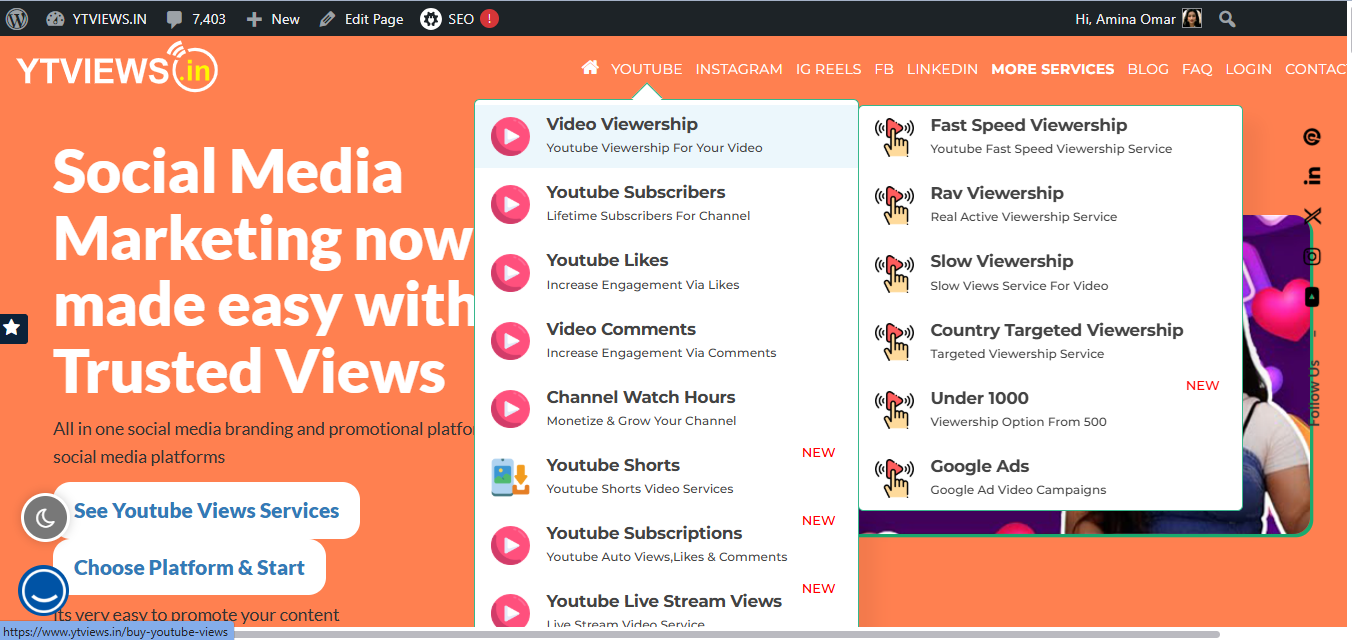Image resolution: width=1352 pixels, height=640 pixels.
Task: Toggle dark mode with moon button
Action: coord(45,517)
